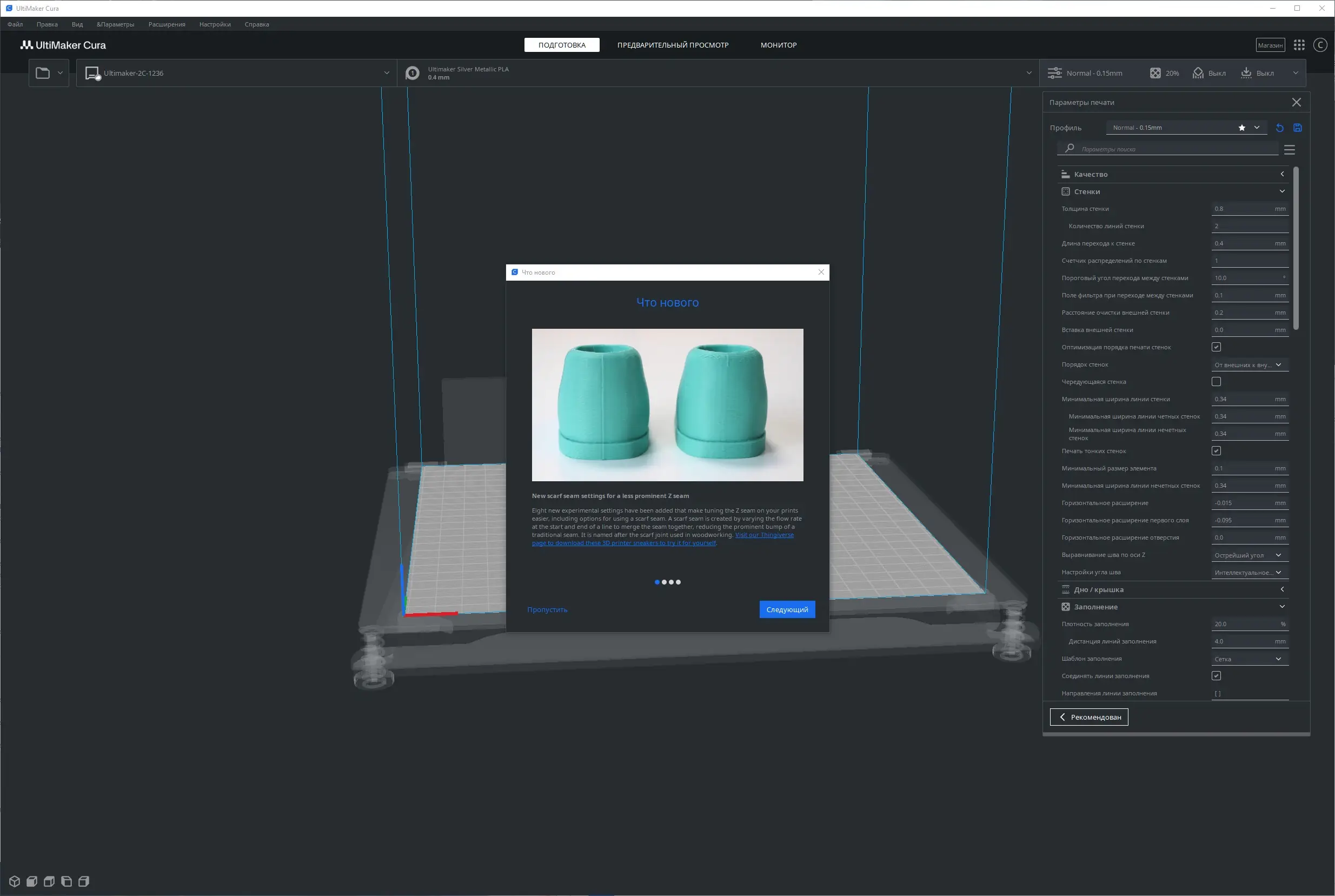Save profile using the blue disk icon
Viewport: 1335px width, 896px height.
tap(1297, 128)
